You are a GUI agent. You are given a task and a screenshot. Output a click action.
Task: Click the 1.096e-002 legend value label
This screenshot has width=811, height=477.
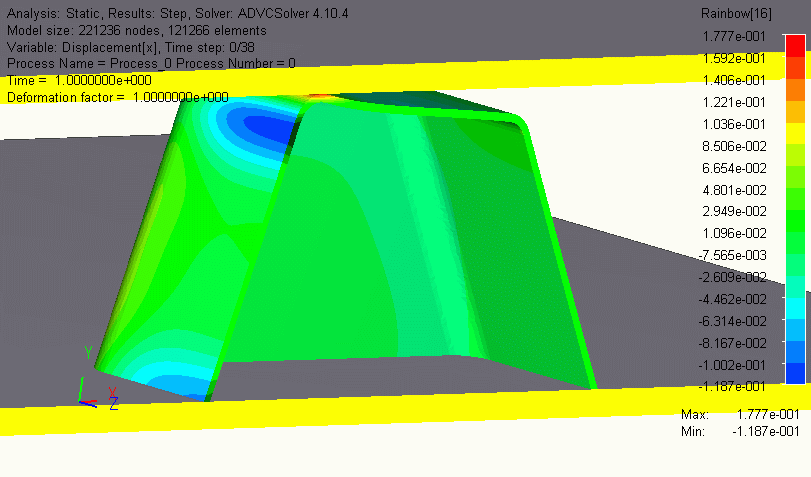[737, 233]
